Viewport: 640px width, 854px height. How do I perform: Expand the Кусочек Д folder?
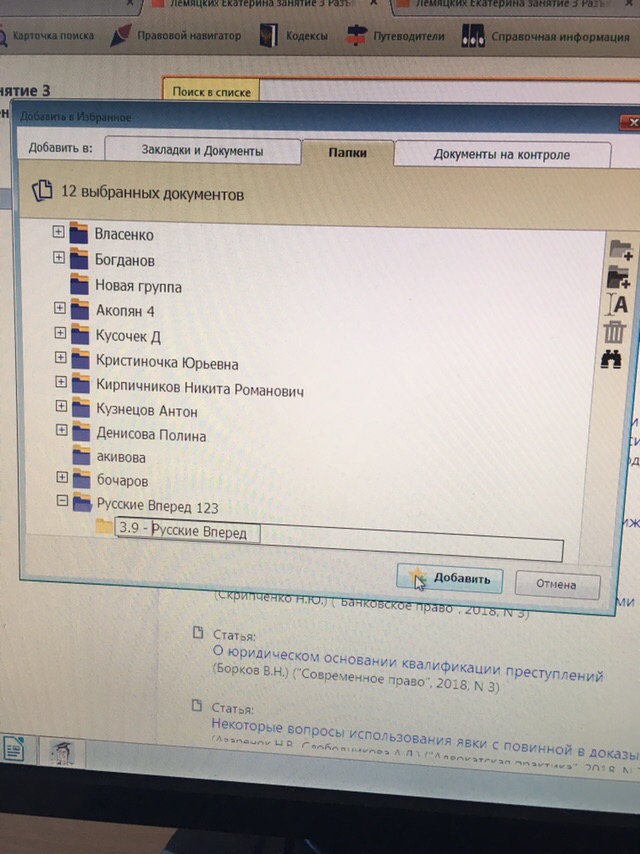[x=60, y=333]
